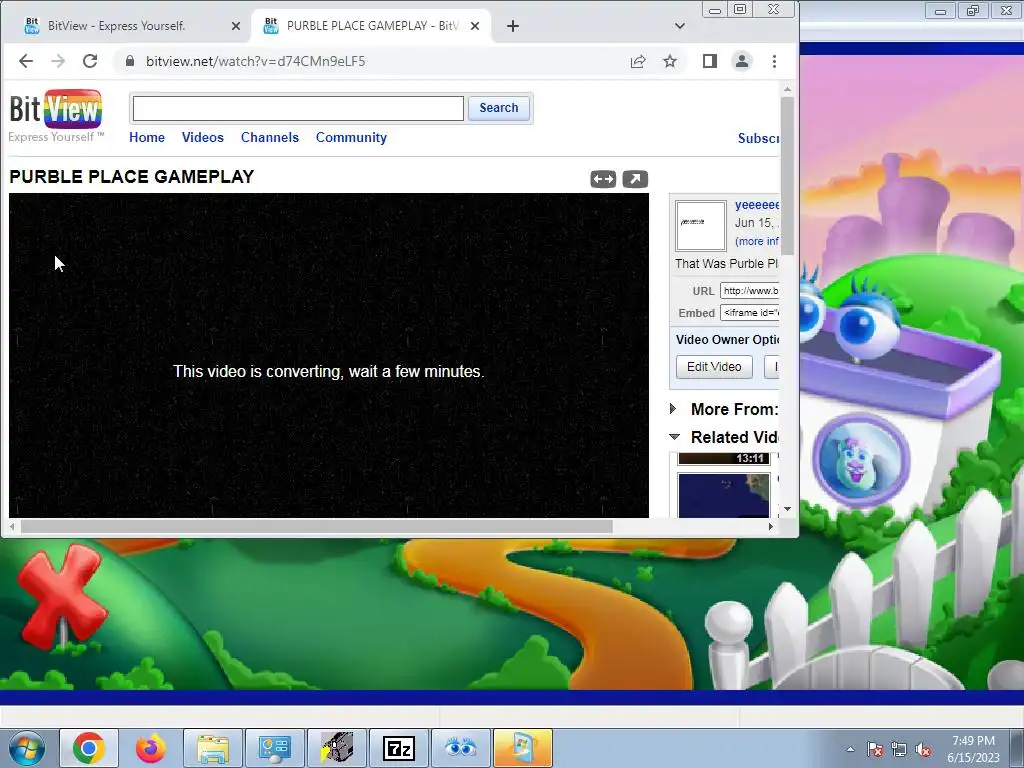Click the Action Center flag tray icon
Viewport: 1024px width, 768px height.
[875, 749]
